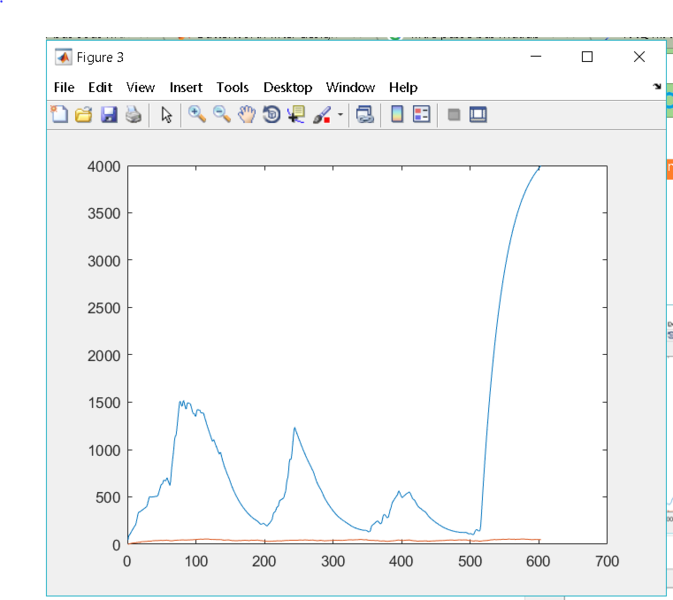The width and height of the screenshot is (673, 600).
Task: Select the Zoom In magnifier tool
Action: point(198,115)
